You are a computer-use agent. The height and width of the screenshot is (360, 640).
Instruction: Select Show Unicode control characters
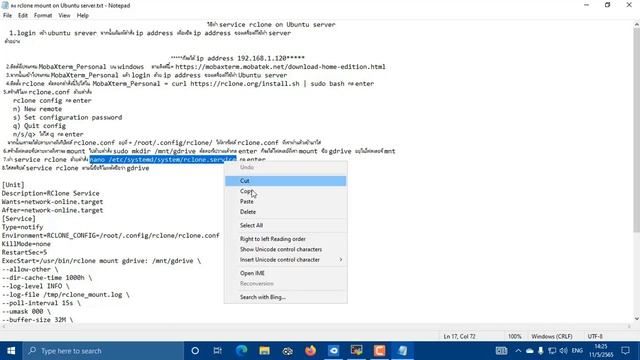pos(285,249)
